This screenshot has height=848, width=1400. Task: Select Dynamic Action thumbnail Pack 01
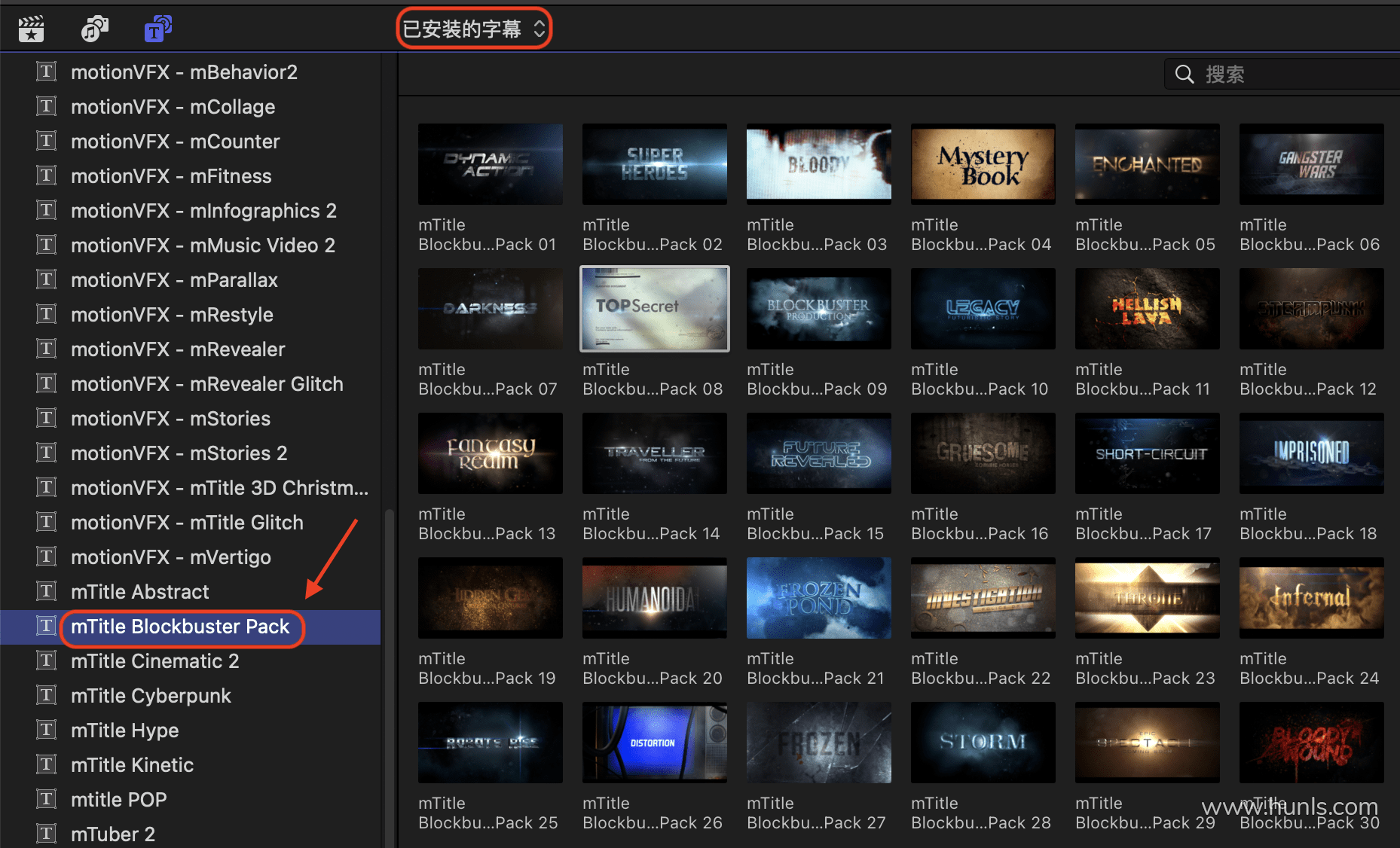pos(491,164)
